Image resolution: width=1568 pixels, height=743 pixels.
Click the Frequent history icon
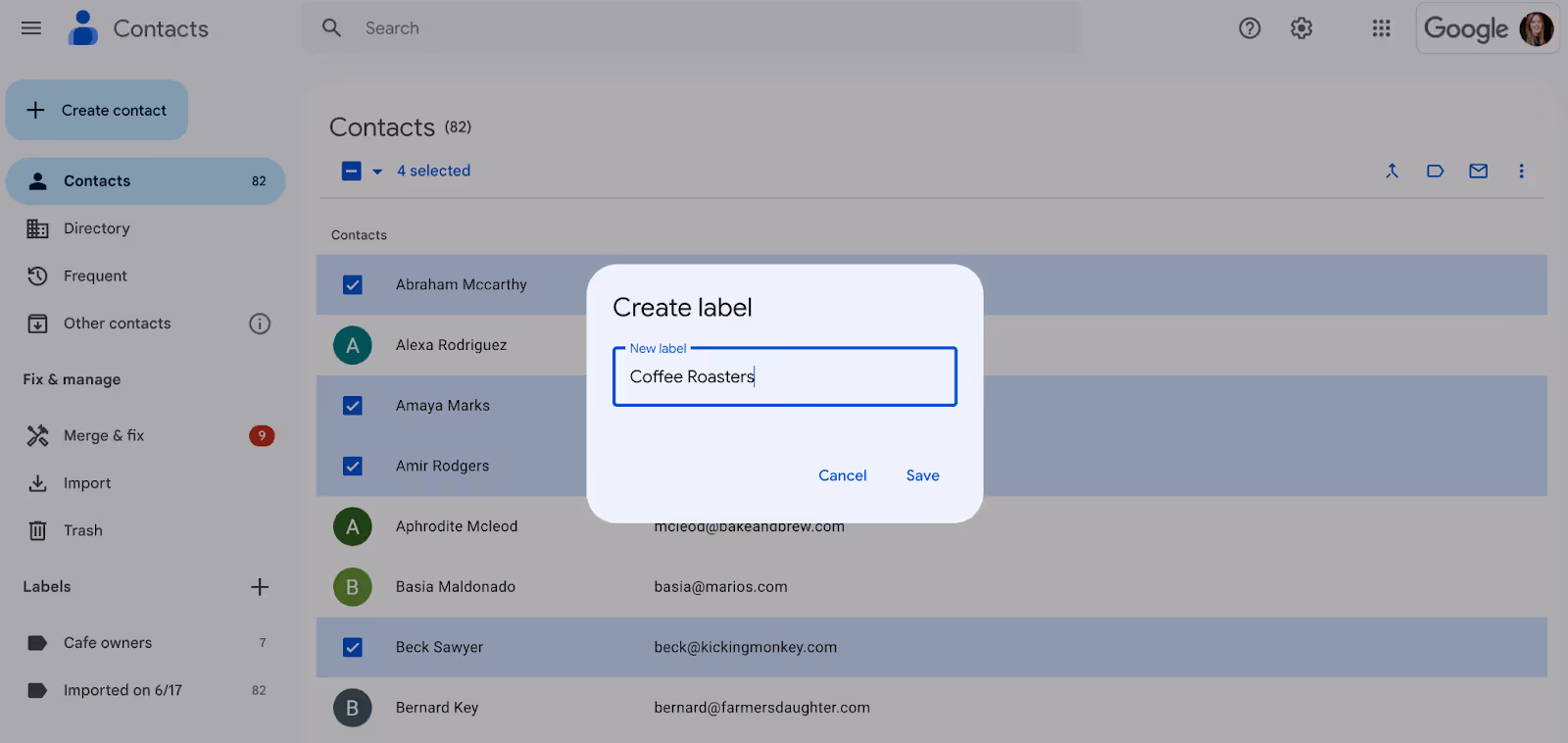(37, 276)
